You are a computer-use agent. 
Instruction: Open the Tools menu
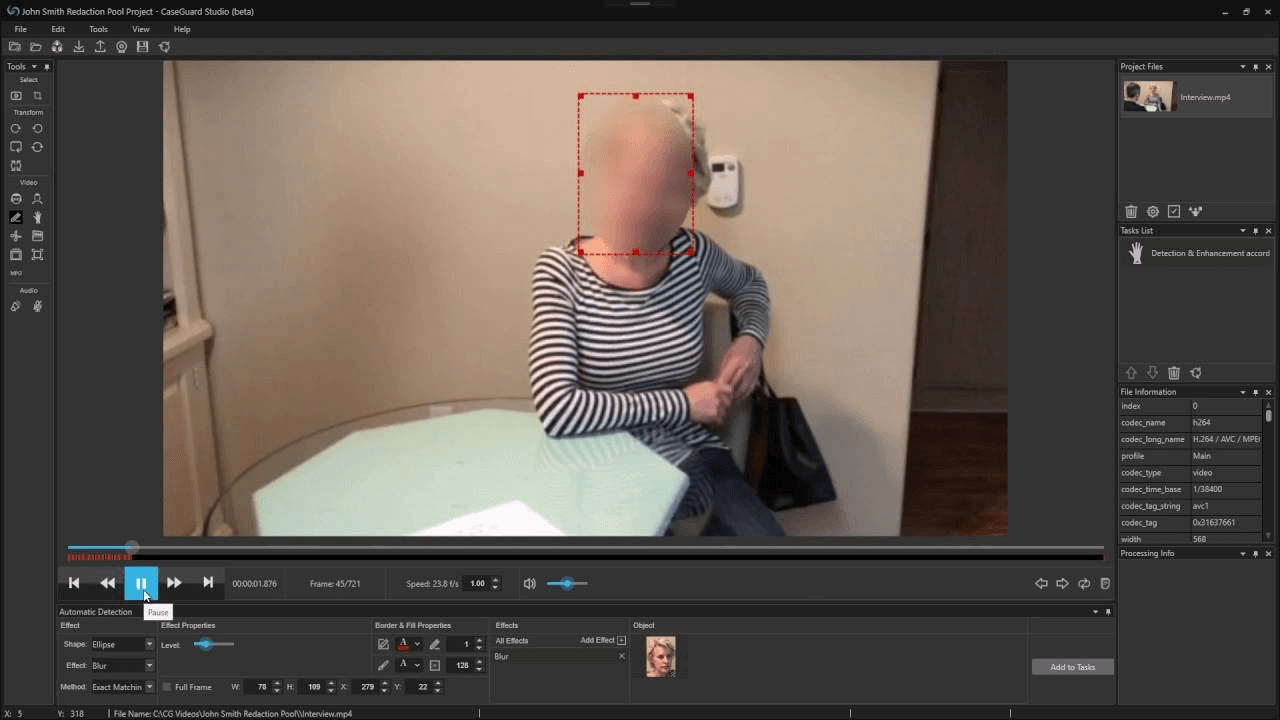point(98,29)
